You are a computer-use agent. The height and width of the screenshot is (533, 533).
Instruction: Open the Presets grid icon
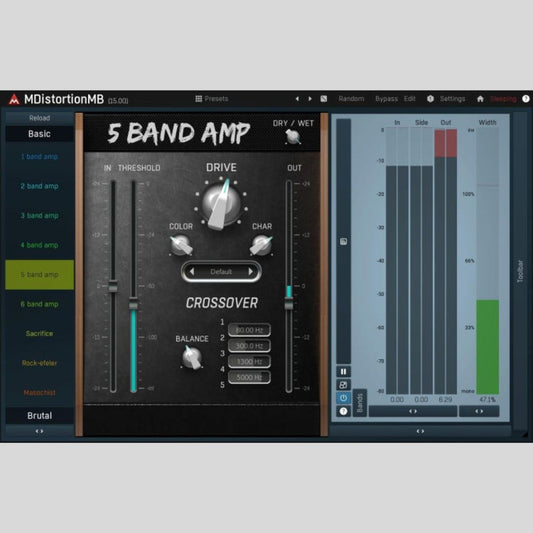click(x=199, y=99)
